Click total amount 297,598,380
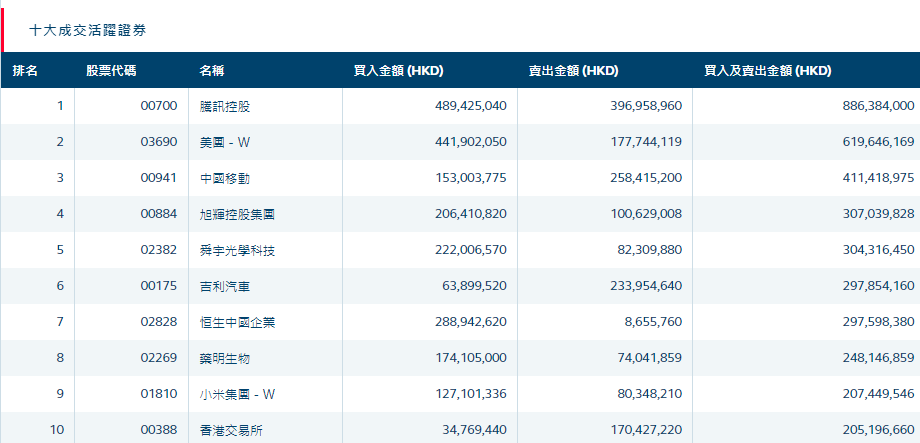This screenshot has height=443, width=920. 878,322
